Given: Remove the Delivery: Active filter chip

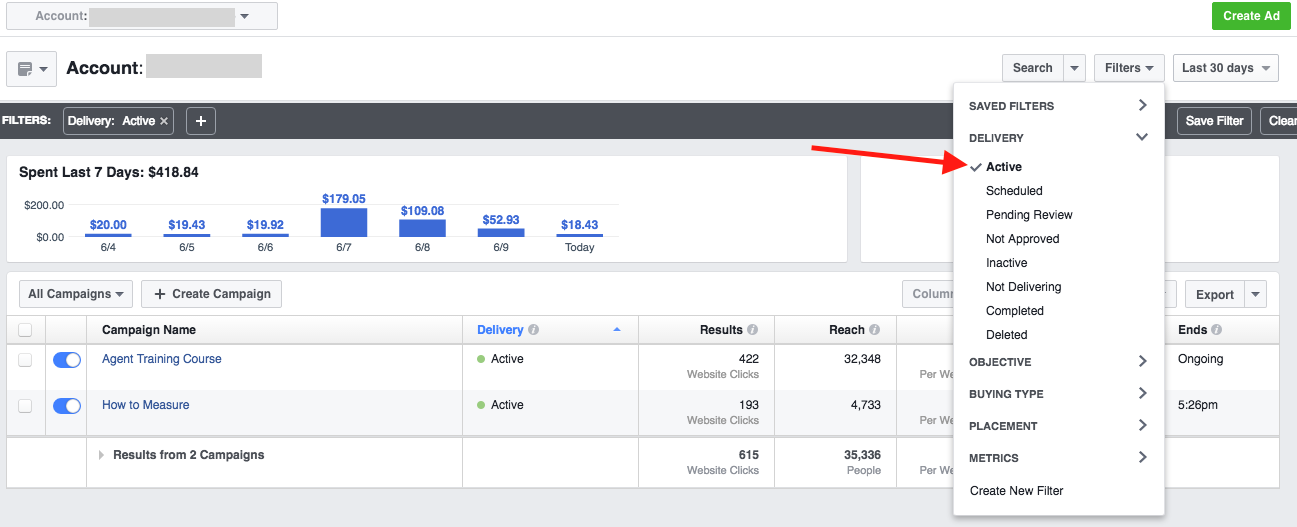Looking at the screenshot, I should [x=165, y=121].
